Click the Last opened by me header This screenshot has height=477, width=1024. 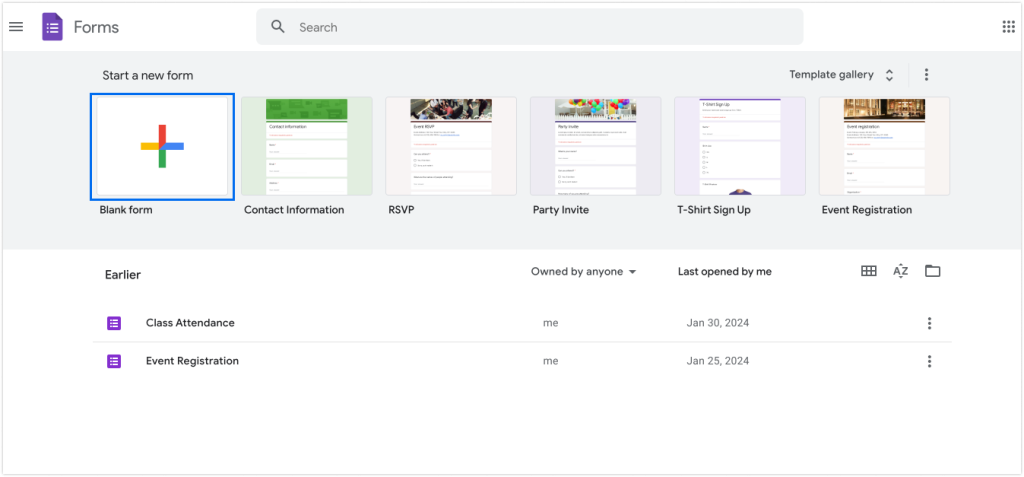[x=725, y=272]
